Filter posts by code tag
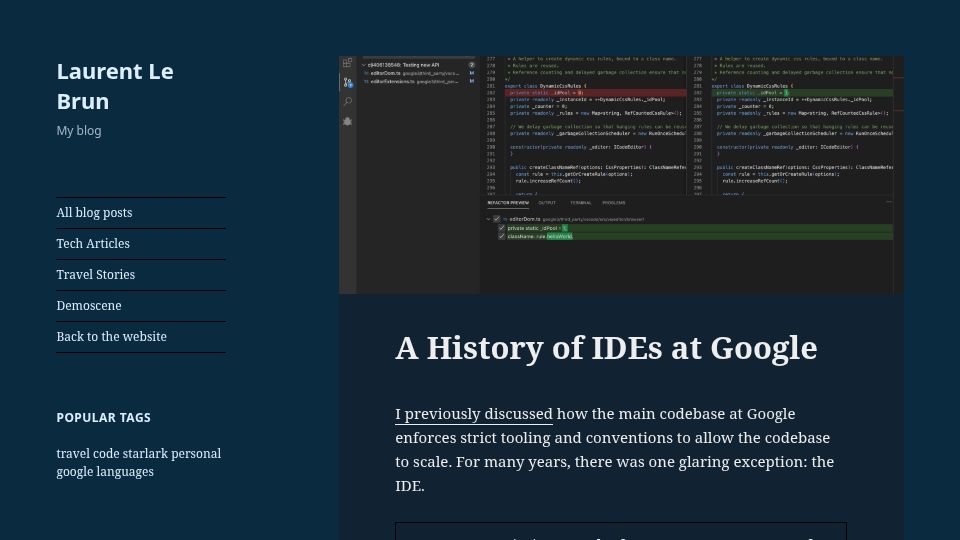The width and height of the screenshot is (960, 540). 106,454
